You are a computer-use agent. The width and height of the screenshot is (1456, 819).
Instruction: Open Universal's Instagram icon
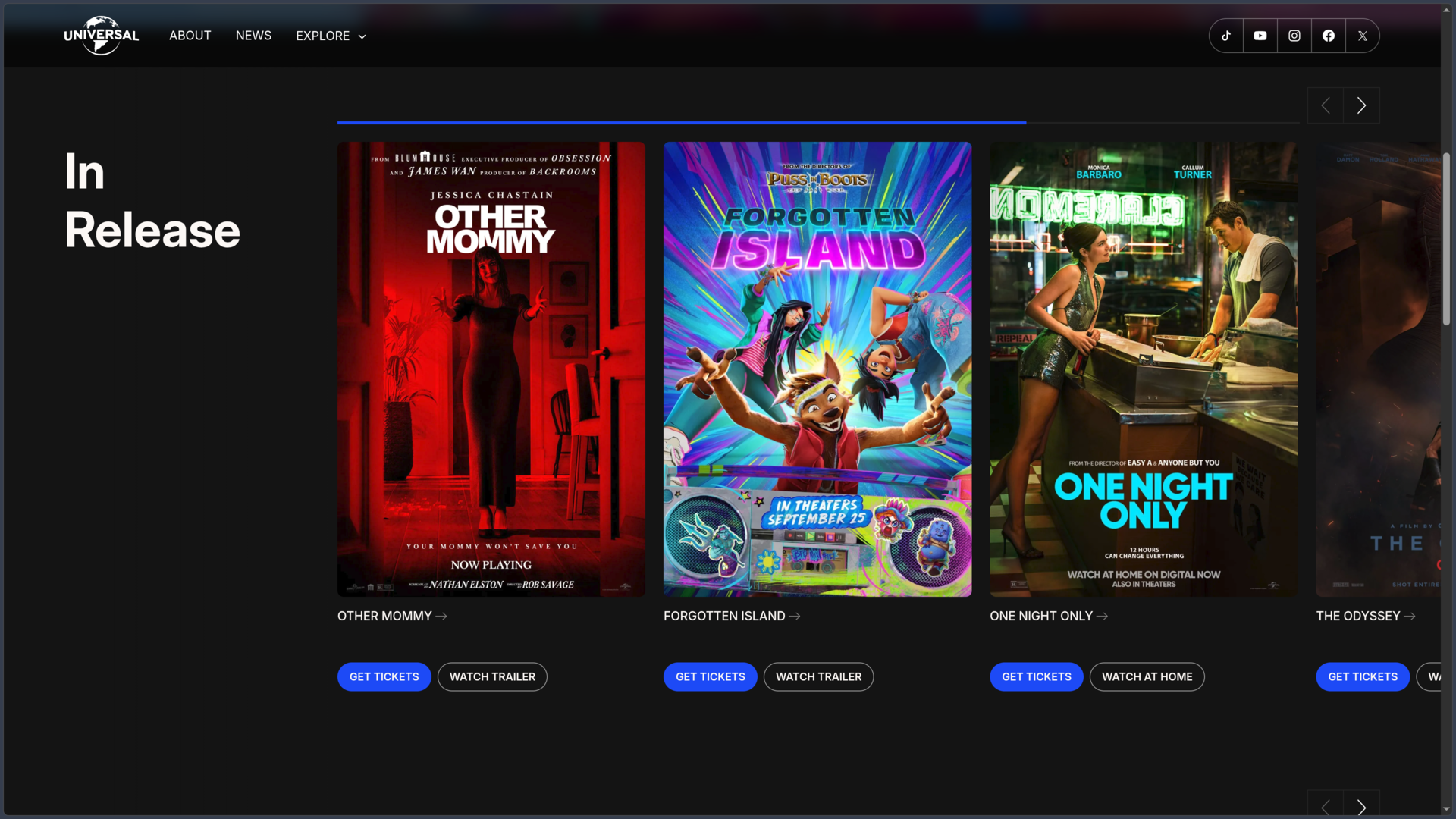1294,36
